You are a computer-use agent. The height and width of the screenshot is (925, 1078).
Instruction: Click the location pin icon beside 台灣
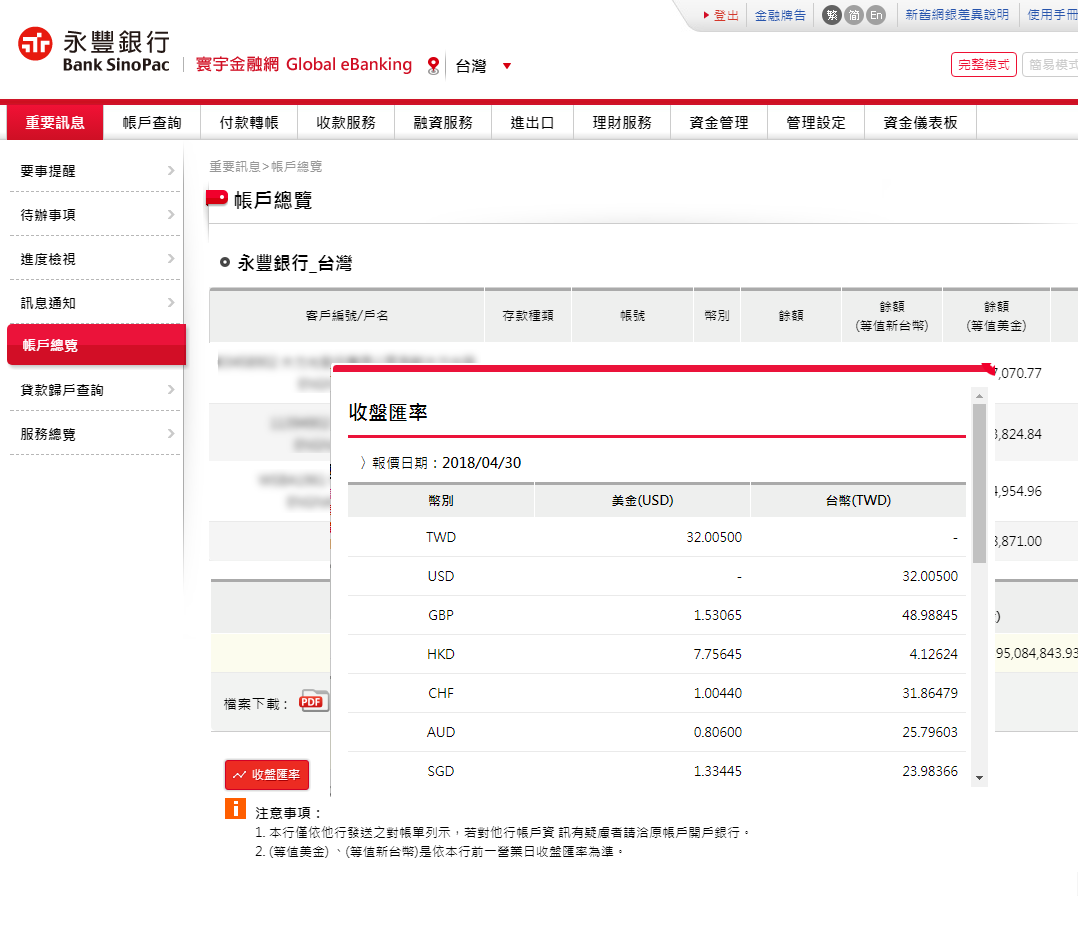pyautogui.click(x=433, y=66)
